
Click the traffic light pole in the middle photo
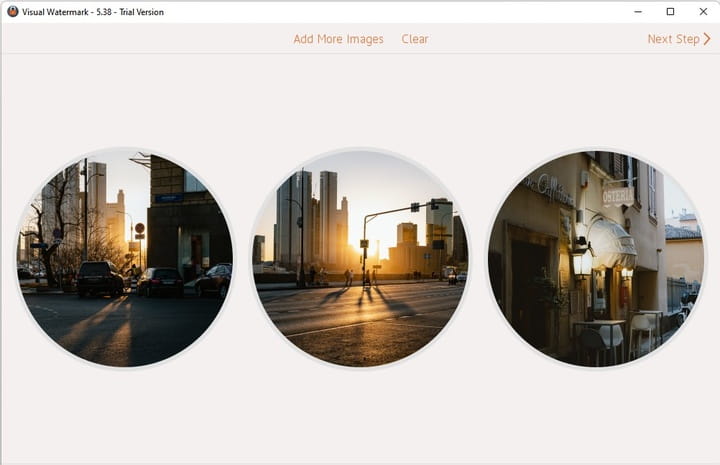tap(365, 248)
